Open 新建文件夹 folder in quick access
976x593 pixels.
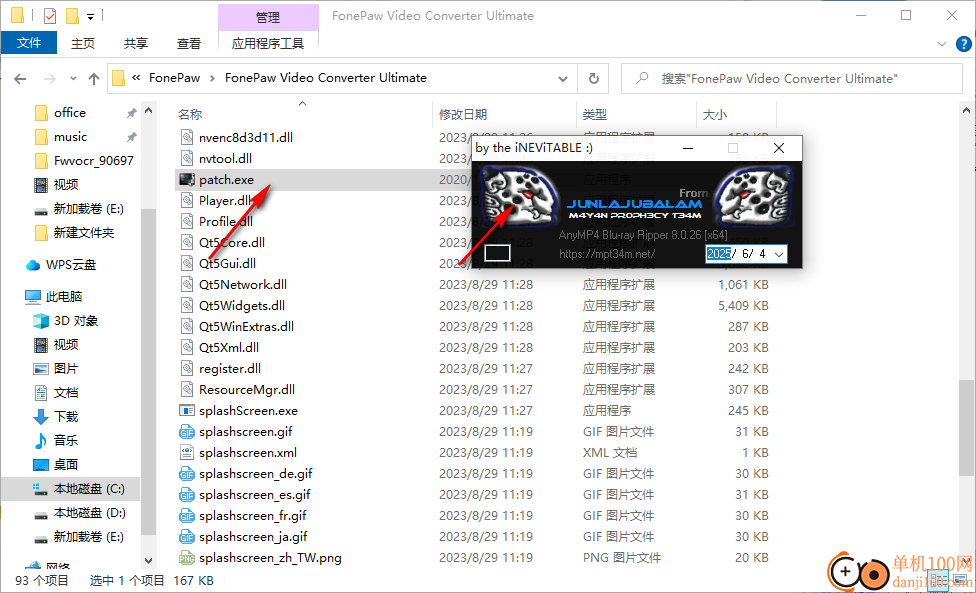[83, 233]
